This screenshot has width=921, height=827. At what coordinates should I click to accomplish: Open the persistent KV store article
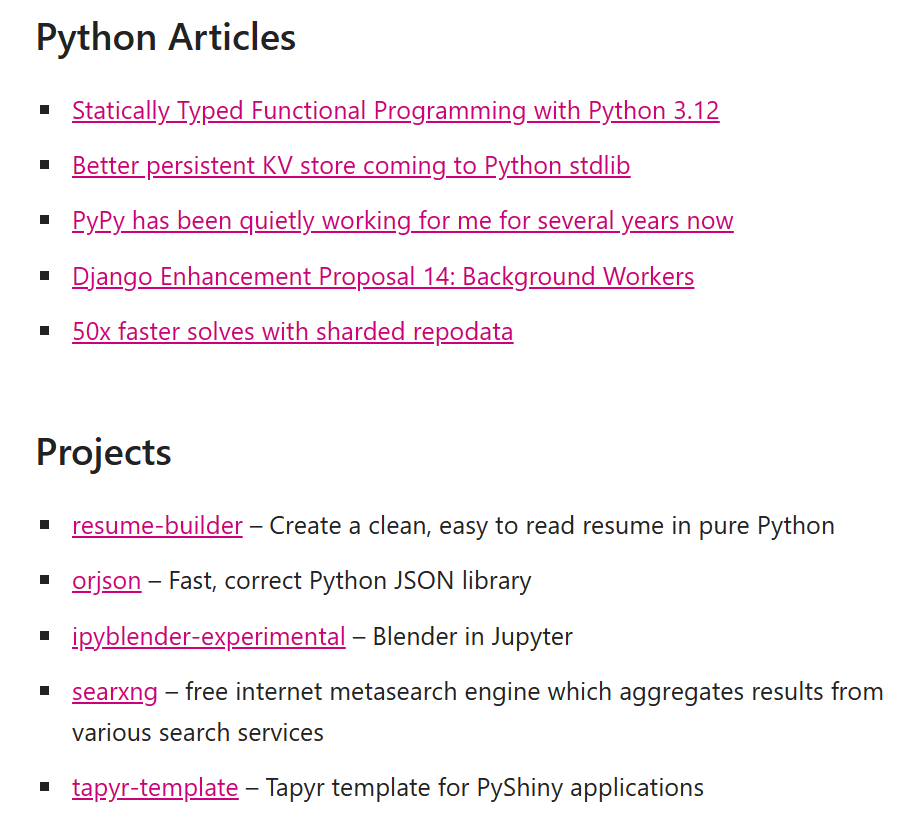[x=351, y=166]
